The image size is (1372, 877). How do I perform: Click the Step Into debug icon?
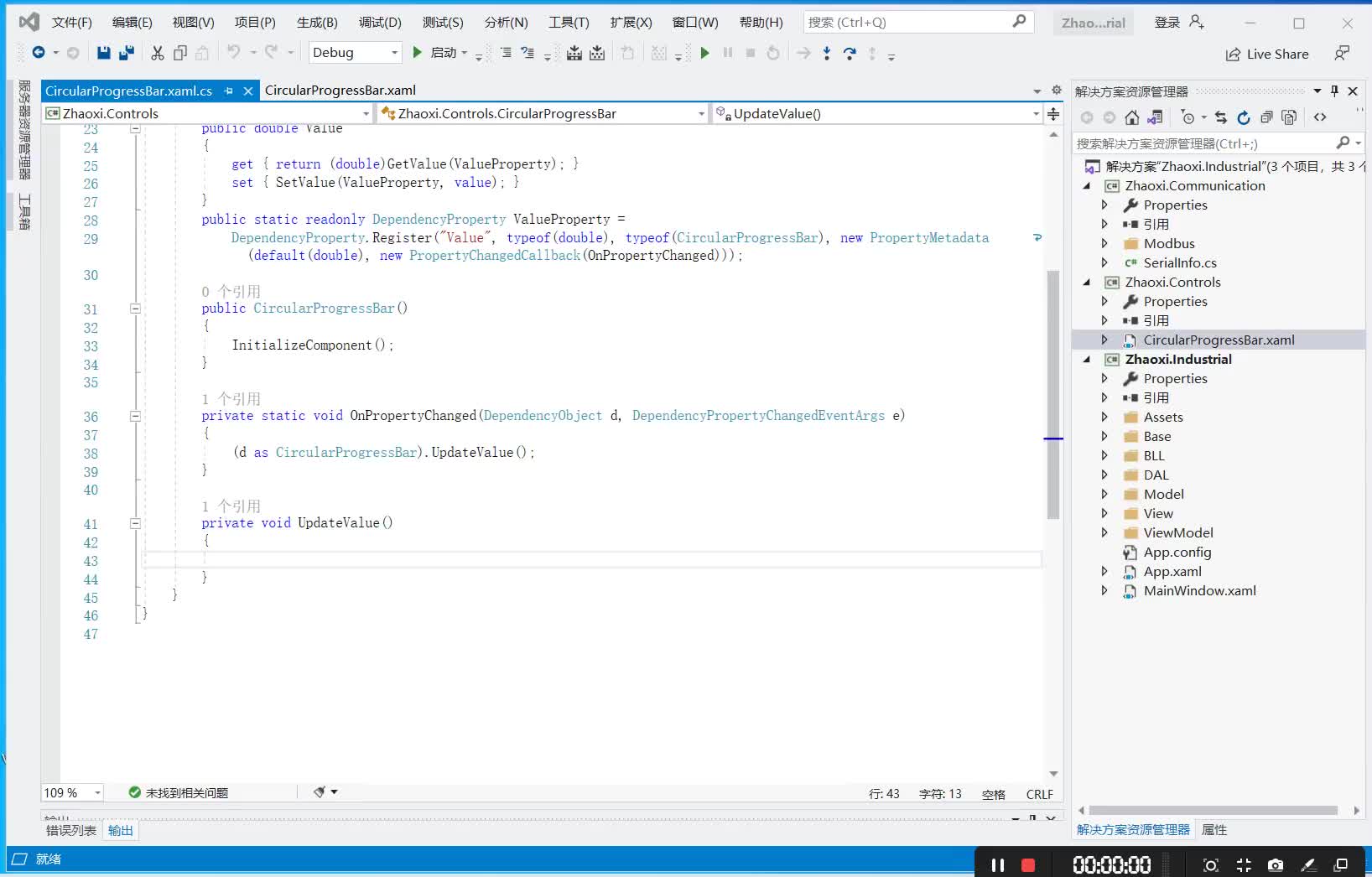(x=827, y=53)
